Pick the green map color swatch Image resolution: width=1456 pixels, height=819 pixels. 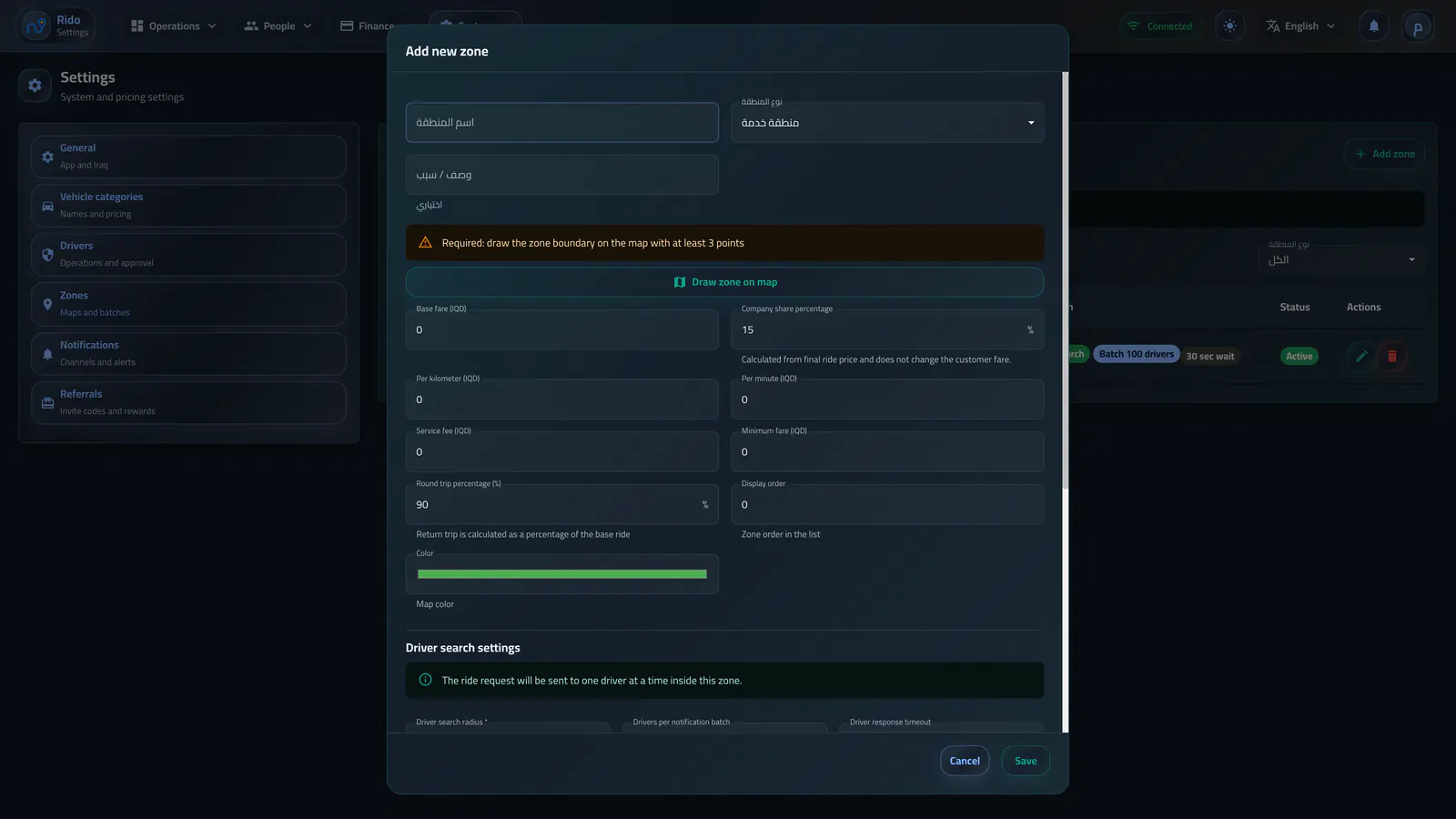coord(561,574)
